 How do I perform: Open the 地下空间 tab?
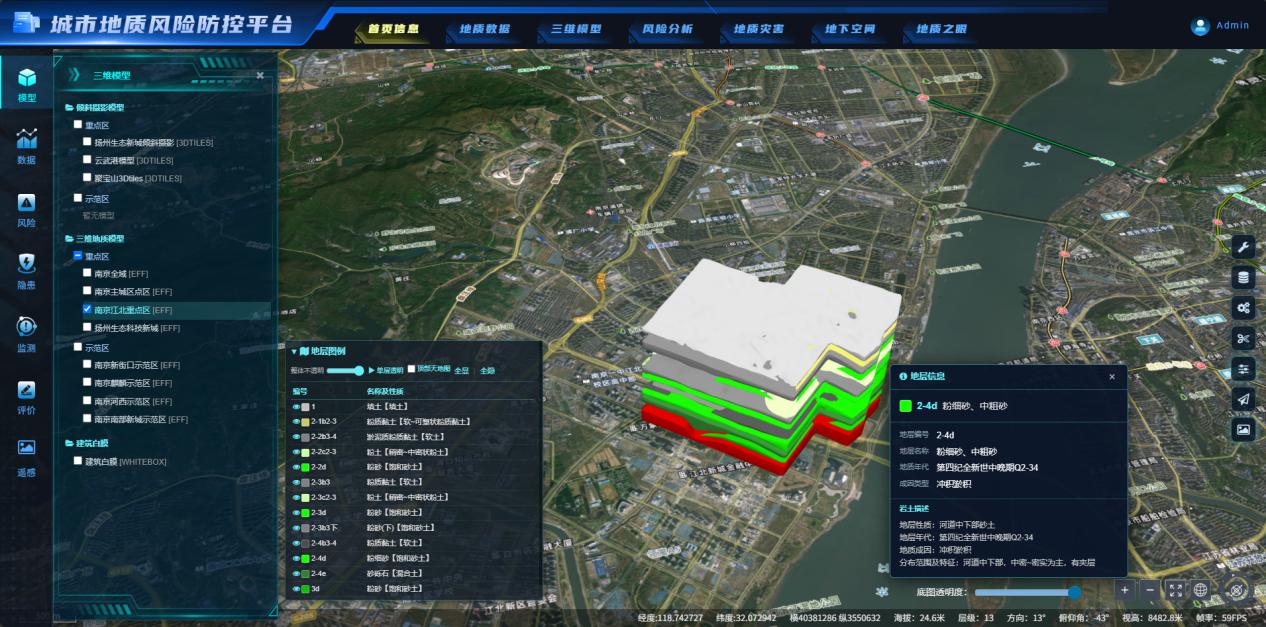click(x=850, y=29)
